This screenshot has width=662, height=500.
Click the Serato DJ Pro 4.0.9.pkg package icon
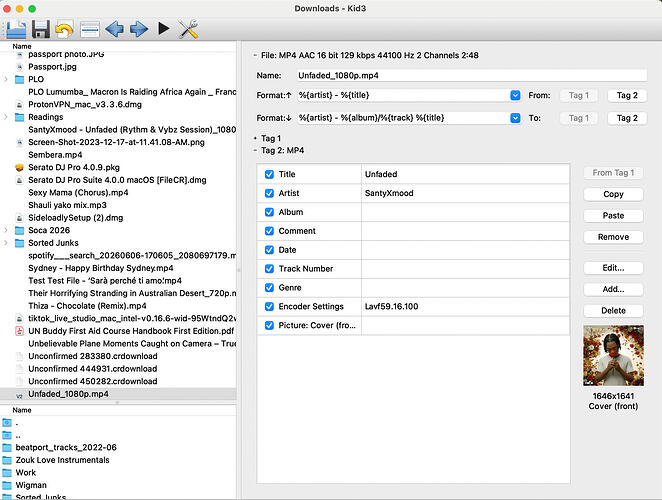click(19, 167)
